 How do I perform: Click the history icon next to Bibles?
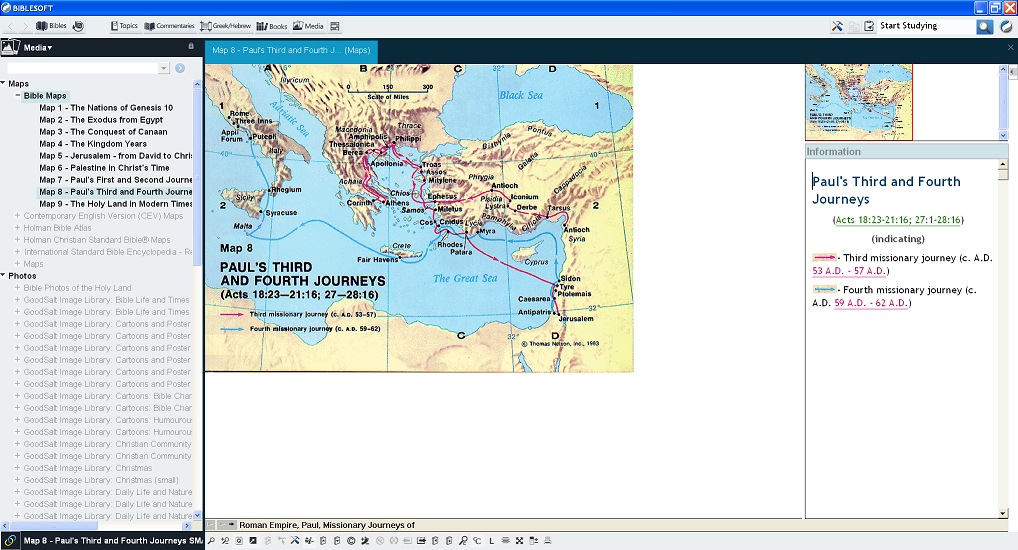(x=78, y=26)
